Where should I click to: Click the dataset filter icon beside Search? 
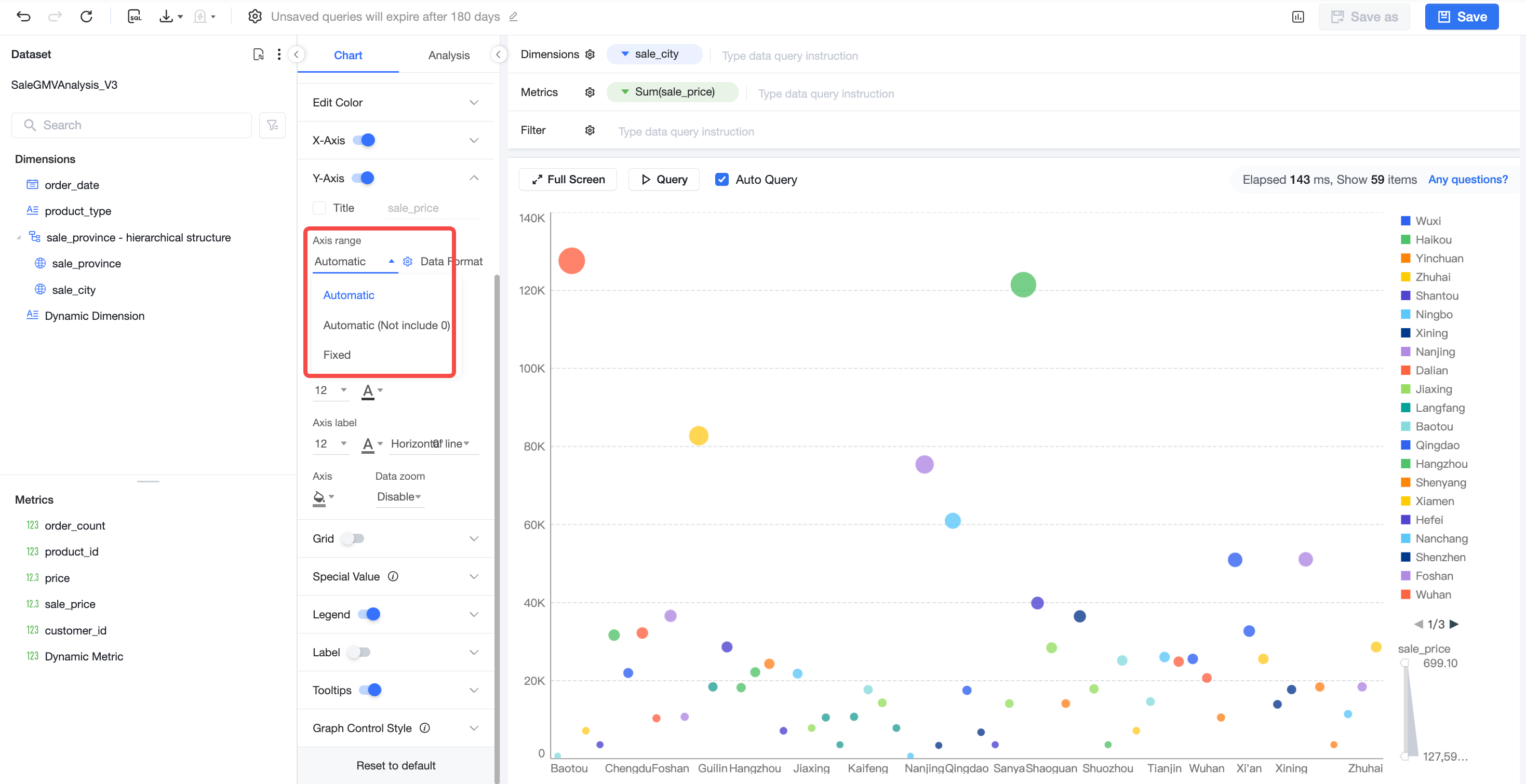(273, 125)
